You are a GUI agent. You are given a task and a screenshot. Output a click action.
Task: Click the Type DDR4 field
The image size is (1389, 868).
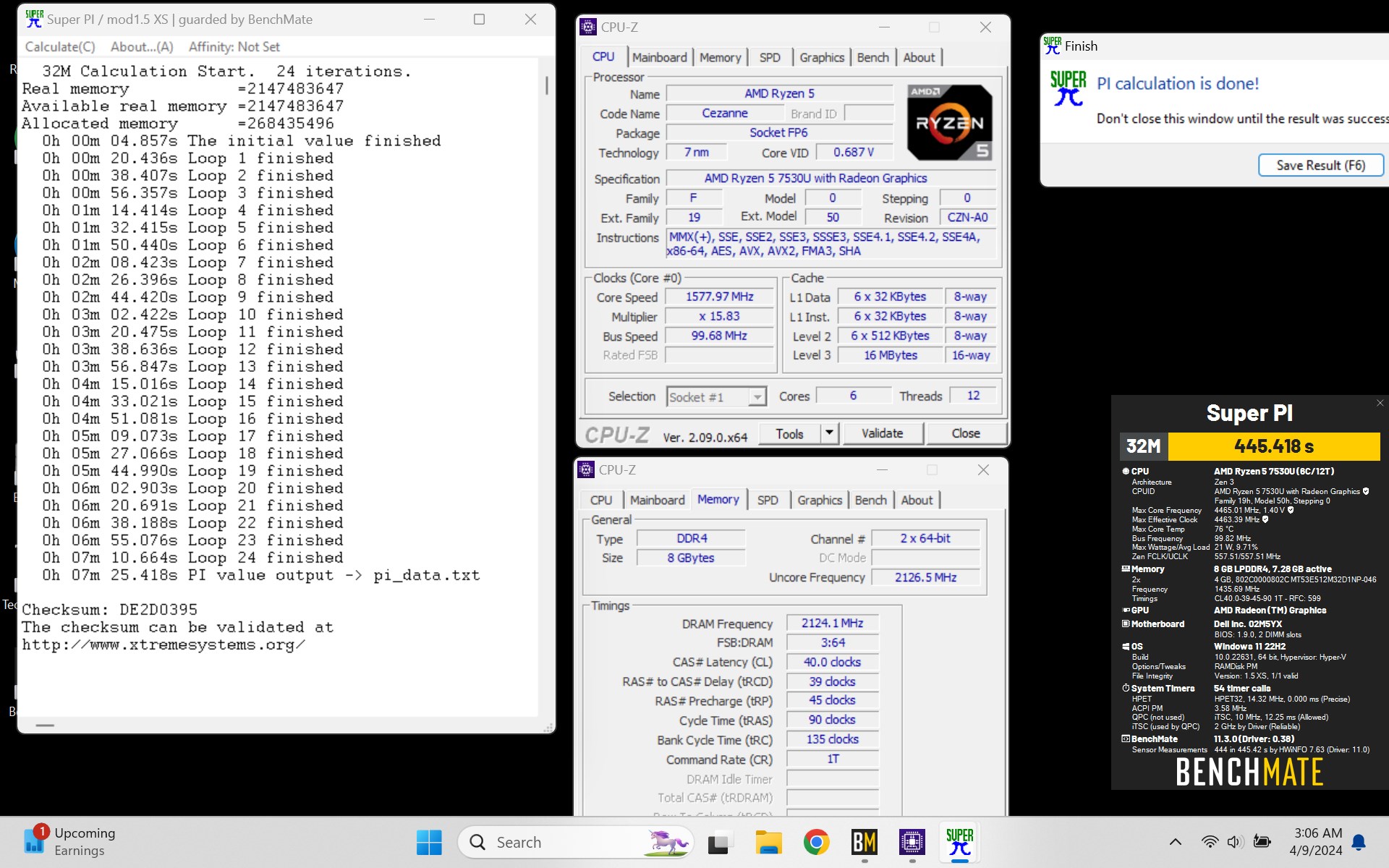(692, 538)
